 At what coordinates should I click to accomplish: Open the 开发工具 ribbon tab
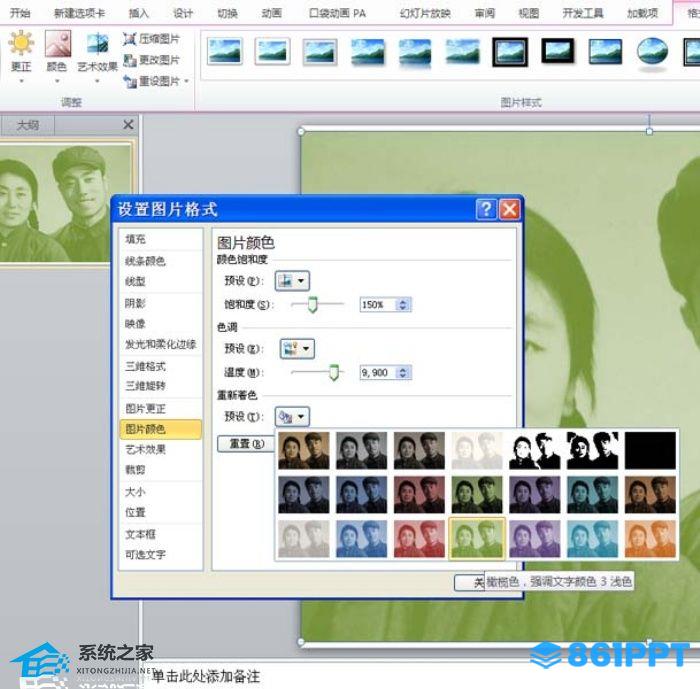pos(583,13)
